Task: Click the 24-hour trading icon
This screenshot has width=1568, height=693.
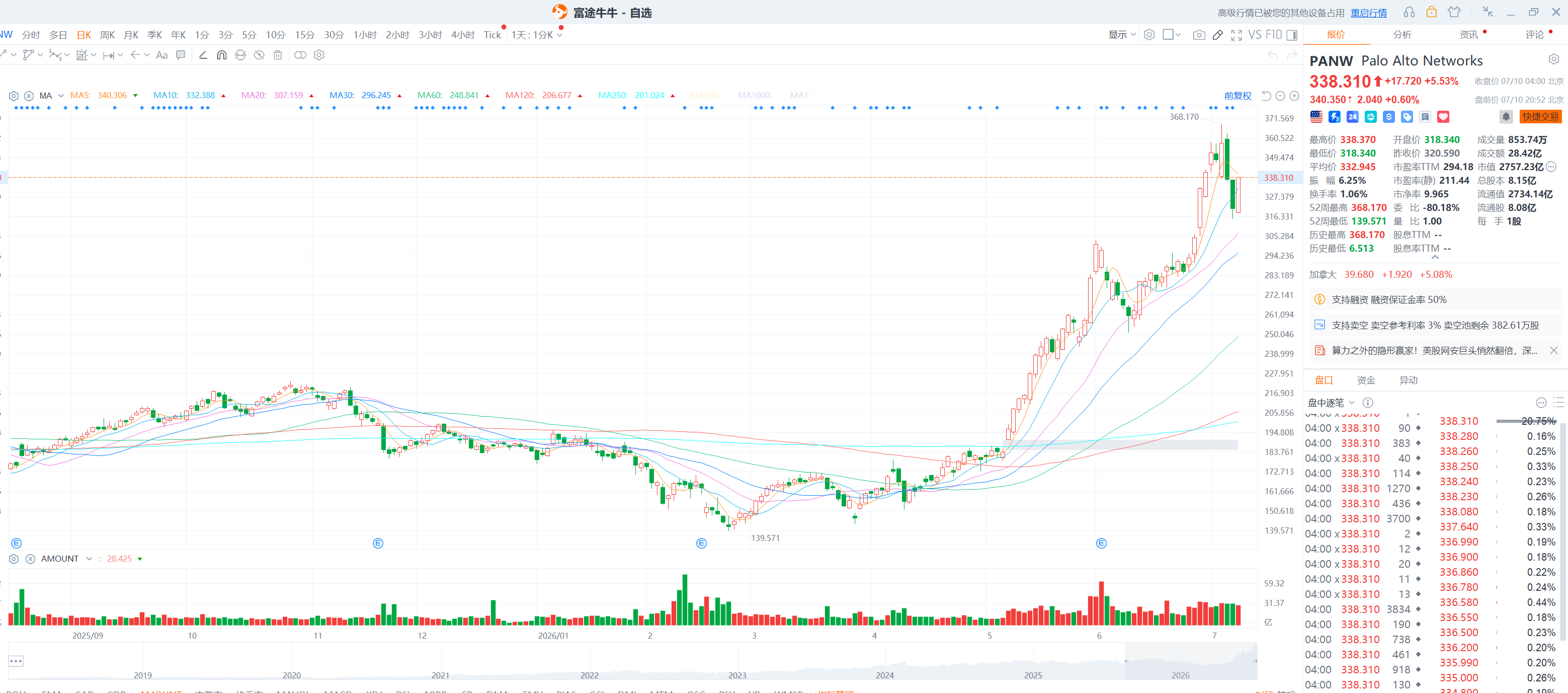Action: pyautogui.click(x=1353, y=116)
